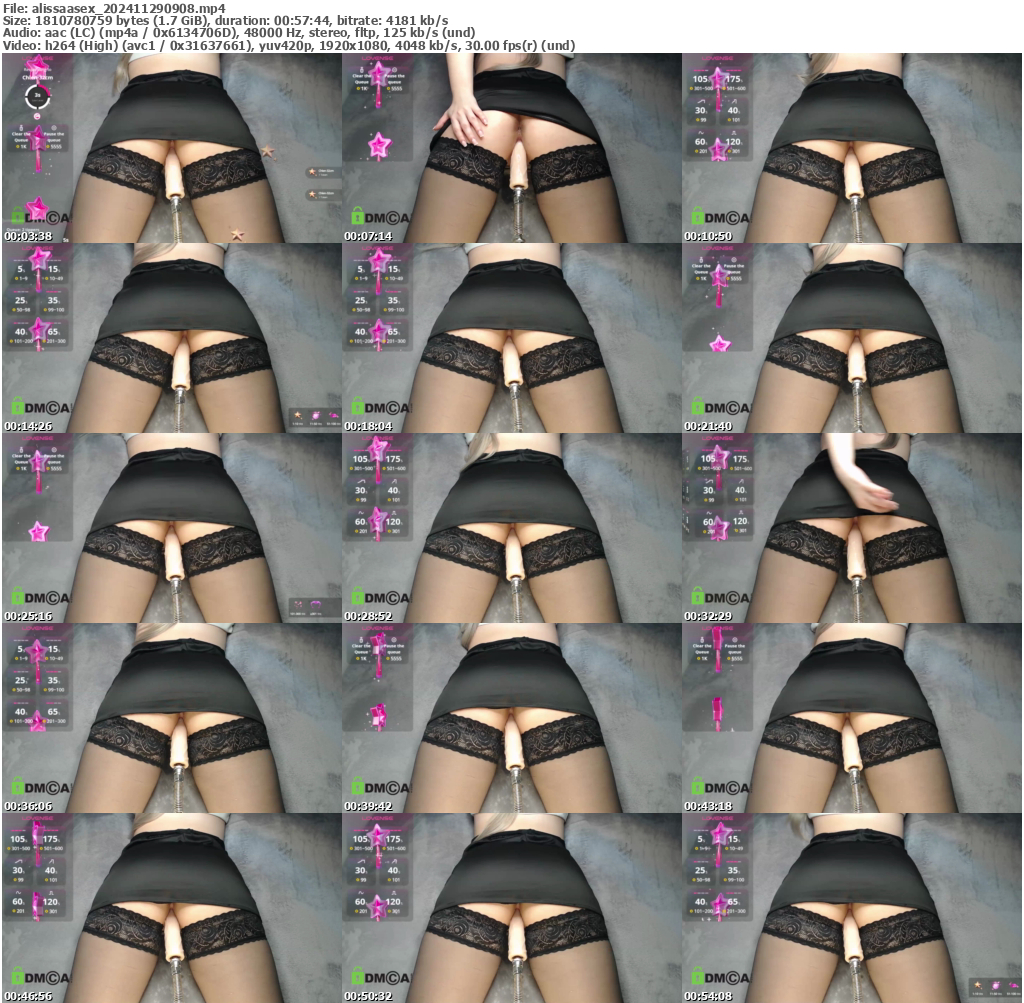Screen dimensions: 1024x1003
Task: Click the wand toy icon above 'Clear the Queue'
Action: (x=22, y=127)
